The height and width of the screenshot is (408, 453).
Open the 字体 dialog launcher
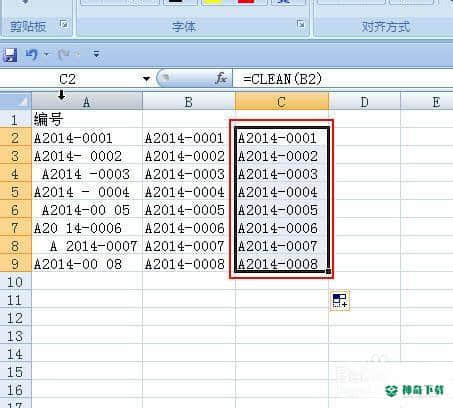(301, 24)
